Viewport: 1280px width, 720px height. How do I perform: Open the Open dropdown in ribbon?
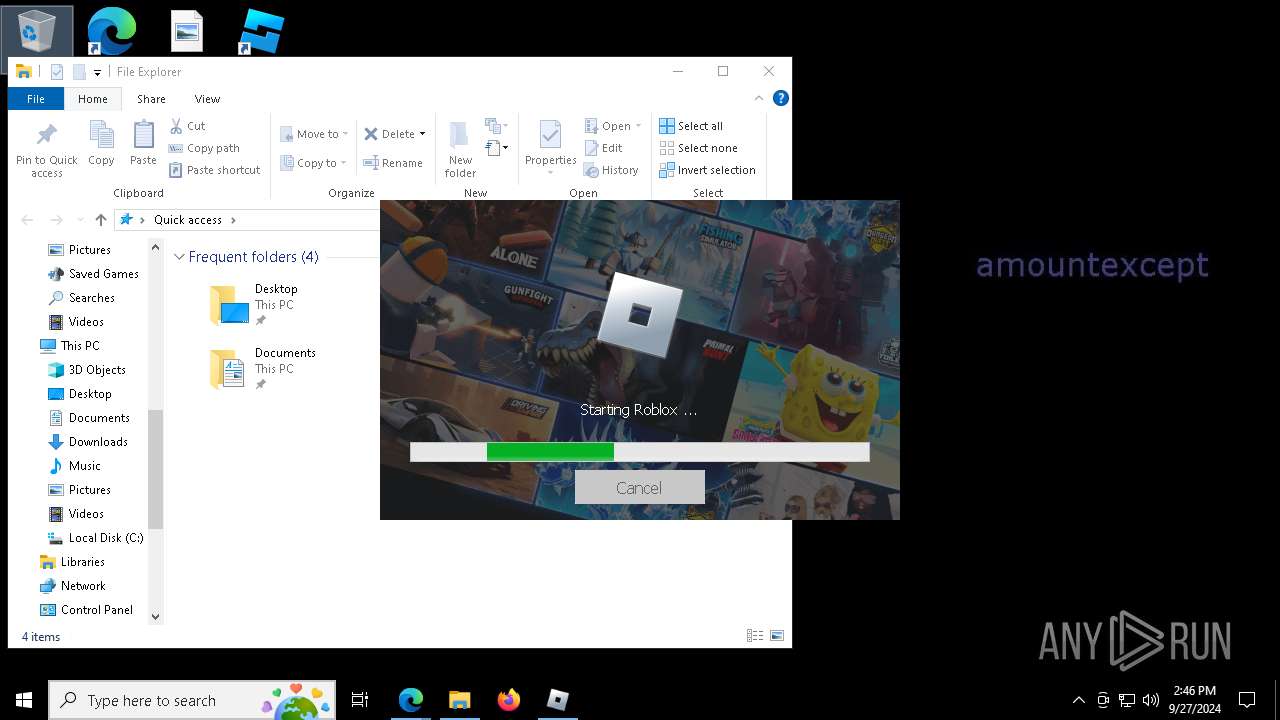click(612, 126)
